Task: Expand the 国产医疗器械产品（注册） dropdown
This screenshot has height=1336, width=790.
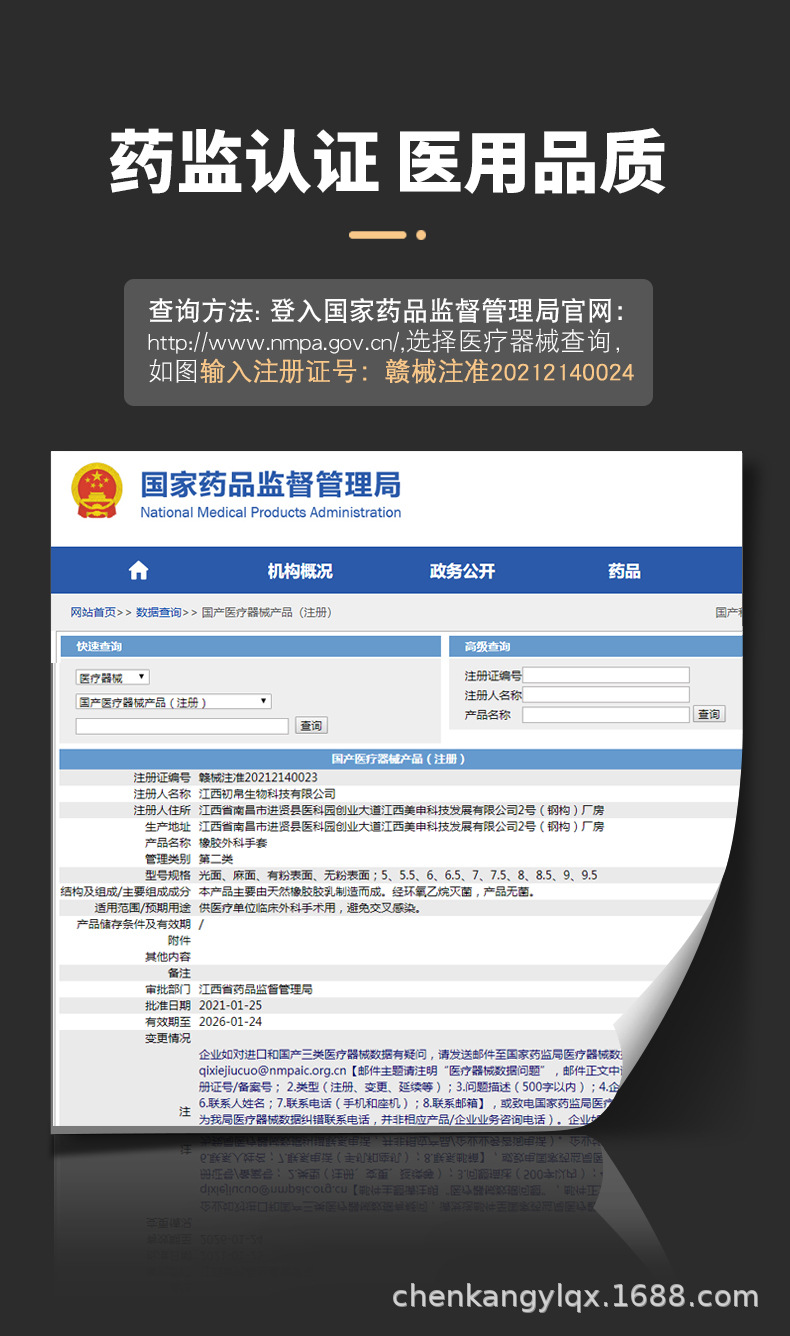Action: (174, 702)
